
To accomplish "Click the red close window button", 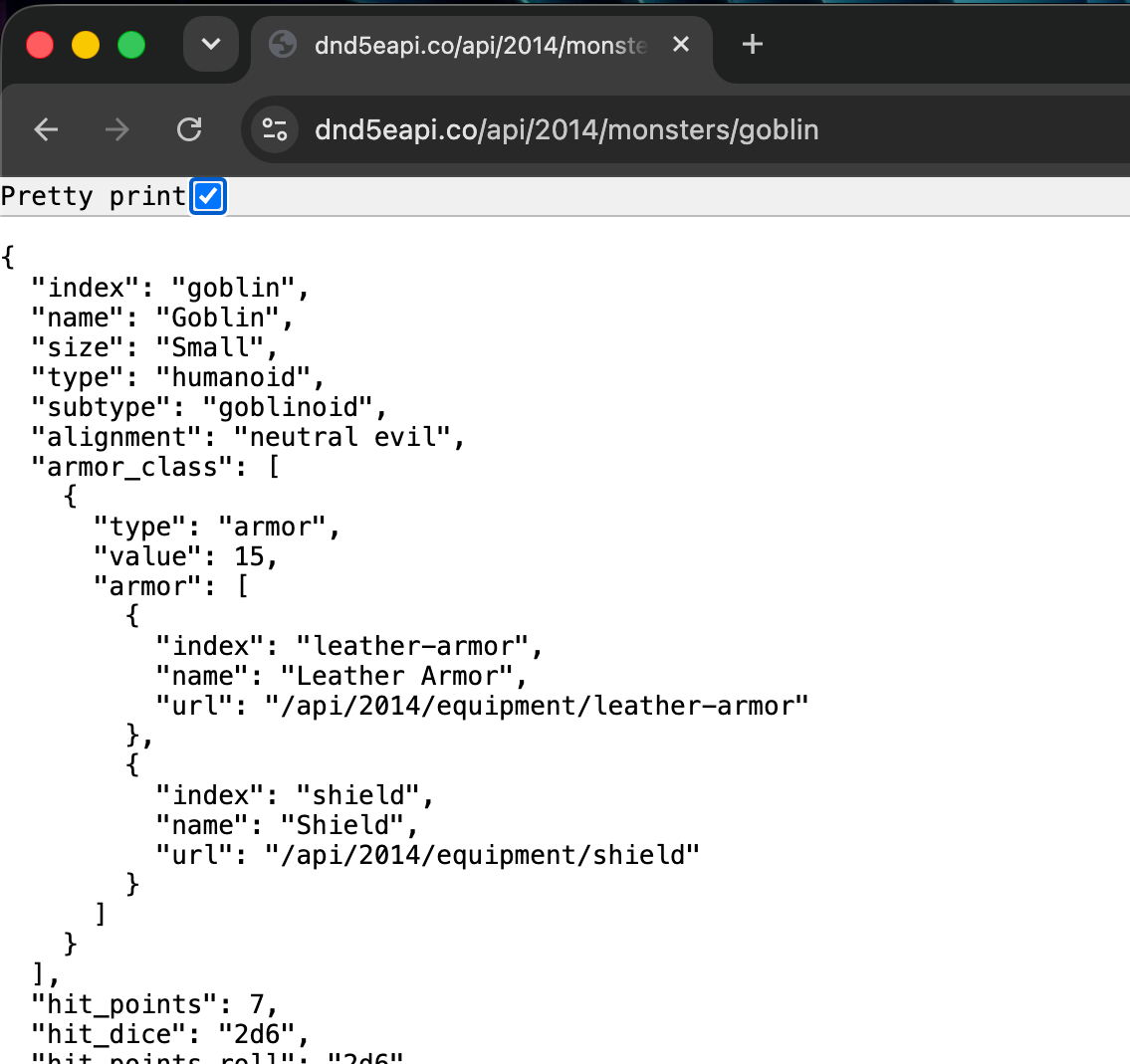I will pos(40,45).
